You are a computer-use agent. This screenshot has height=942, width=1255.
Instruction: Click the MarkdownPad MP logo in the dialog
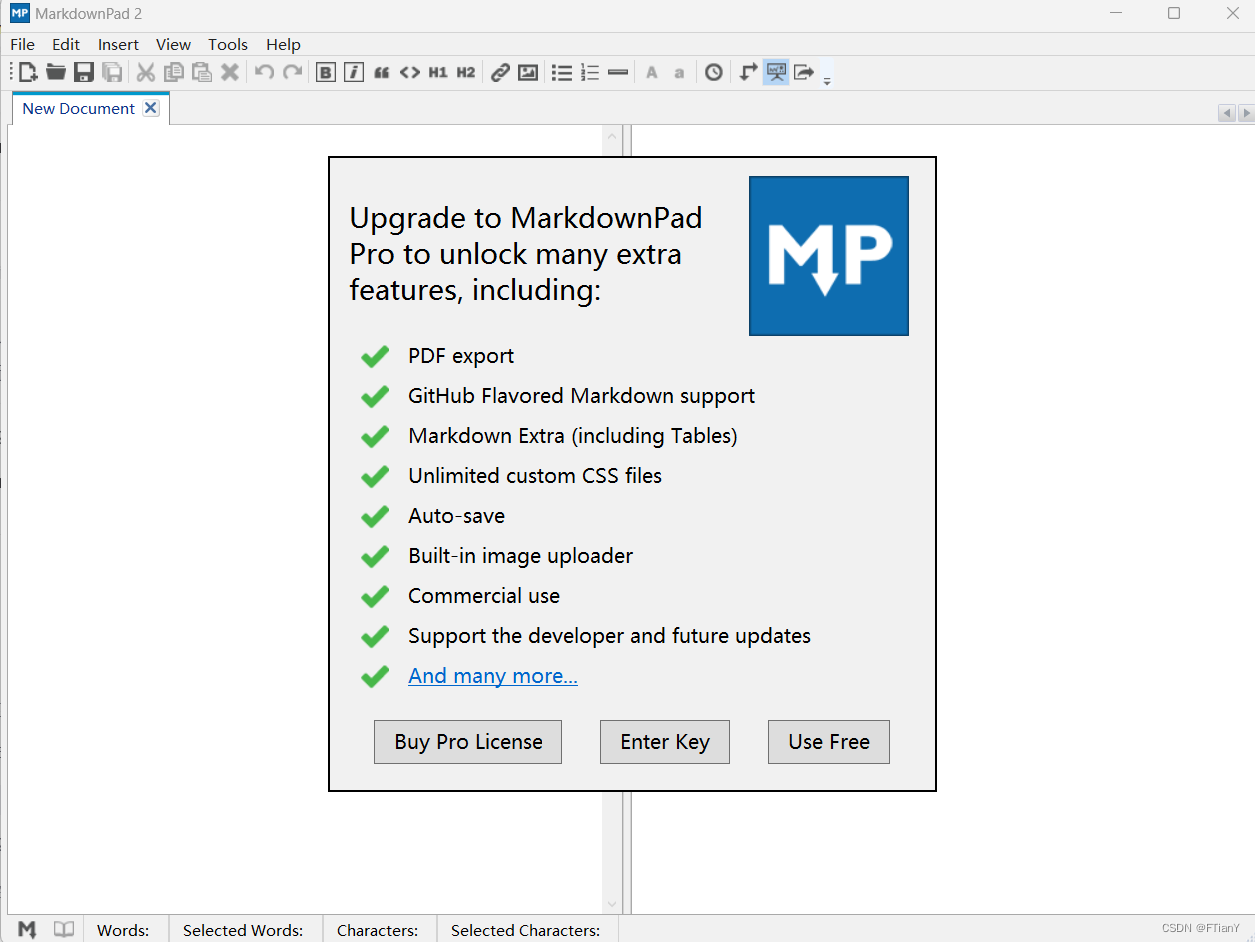click(829, 256)
